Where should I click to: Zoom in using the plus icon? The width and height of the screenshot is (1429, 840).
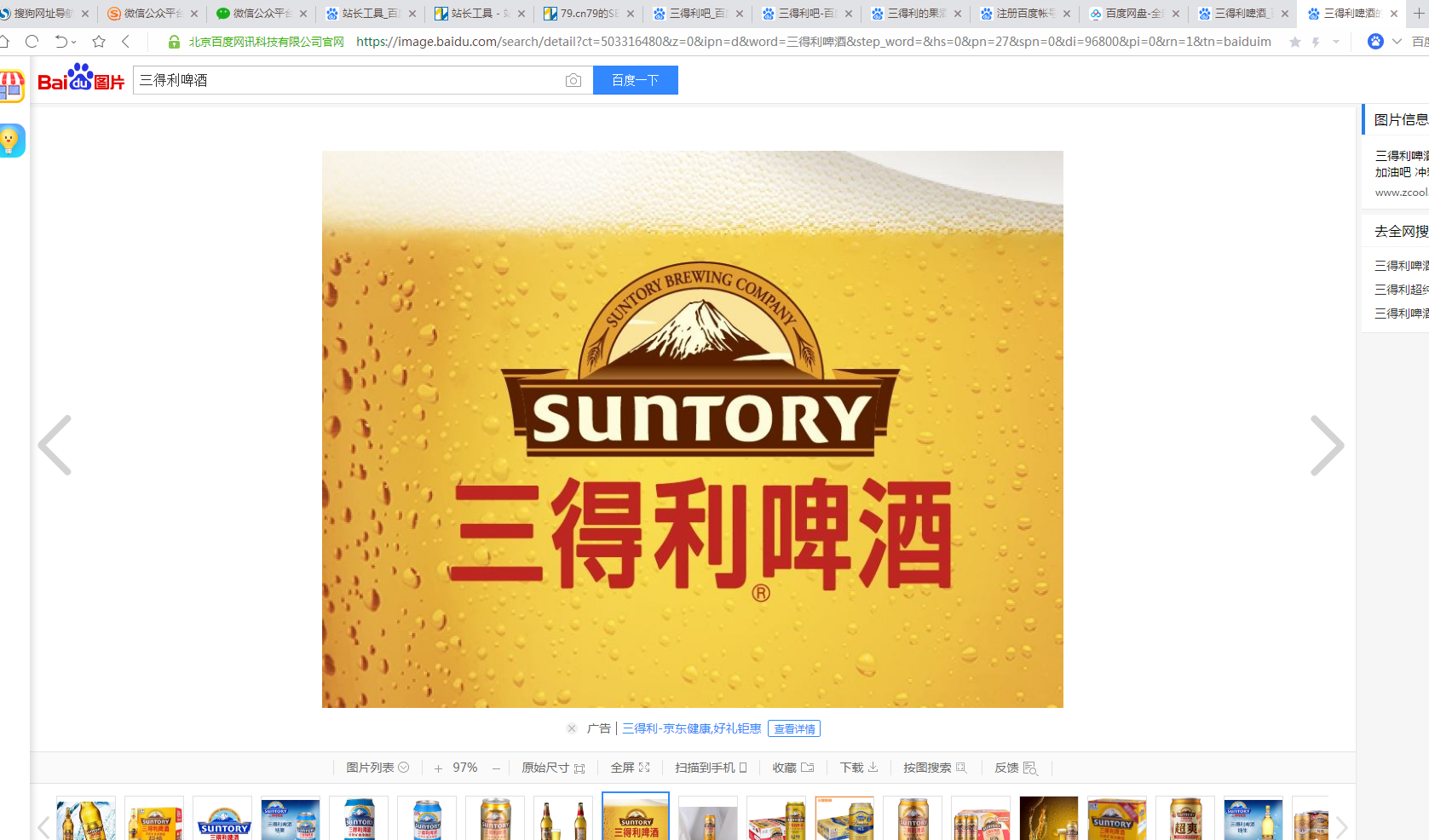tap(438, 768)
